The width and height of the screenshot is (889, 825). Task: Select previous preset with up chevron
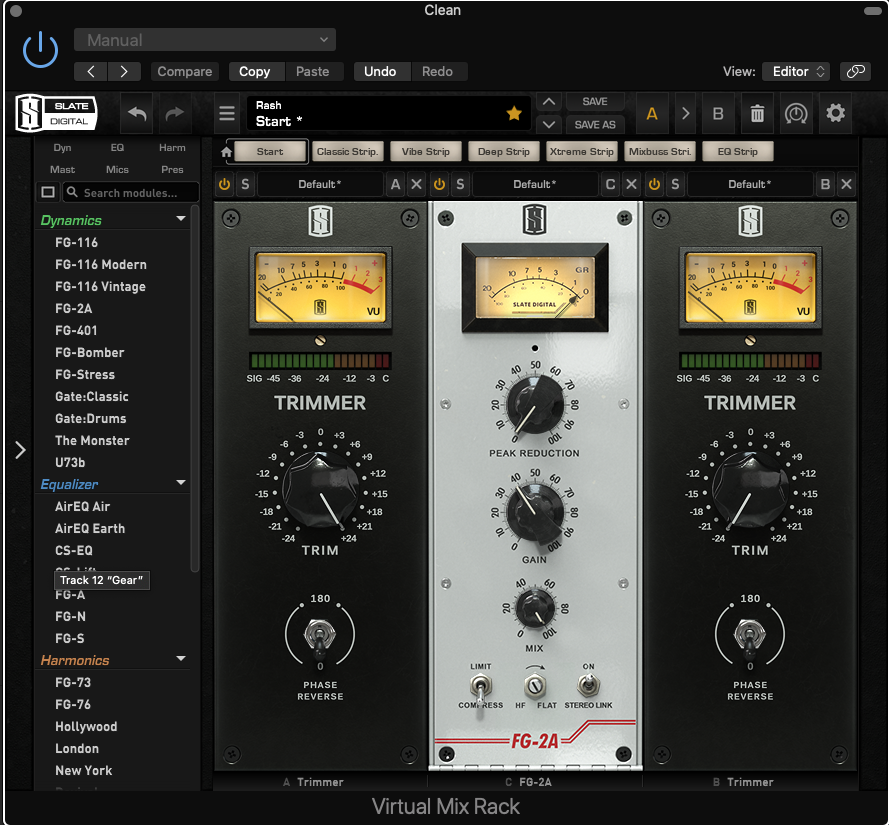tap(549, 101)
